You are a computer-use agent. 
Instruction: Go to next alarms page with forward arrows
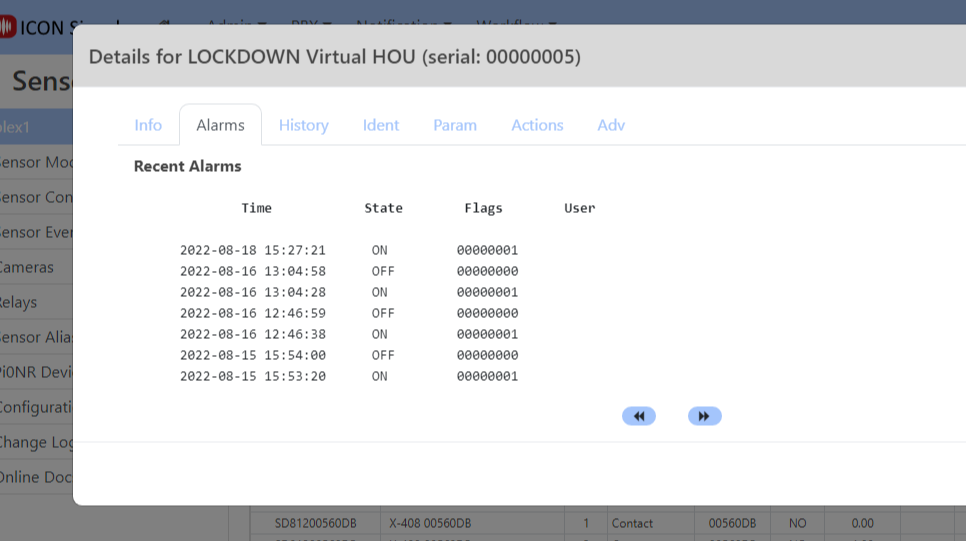tap(704, 416)
